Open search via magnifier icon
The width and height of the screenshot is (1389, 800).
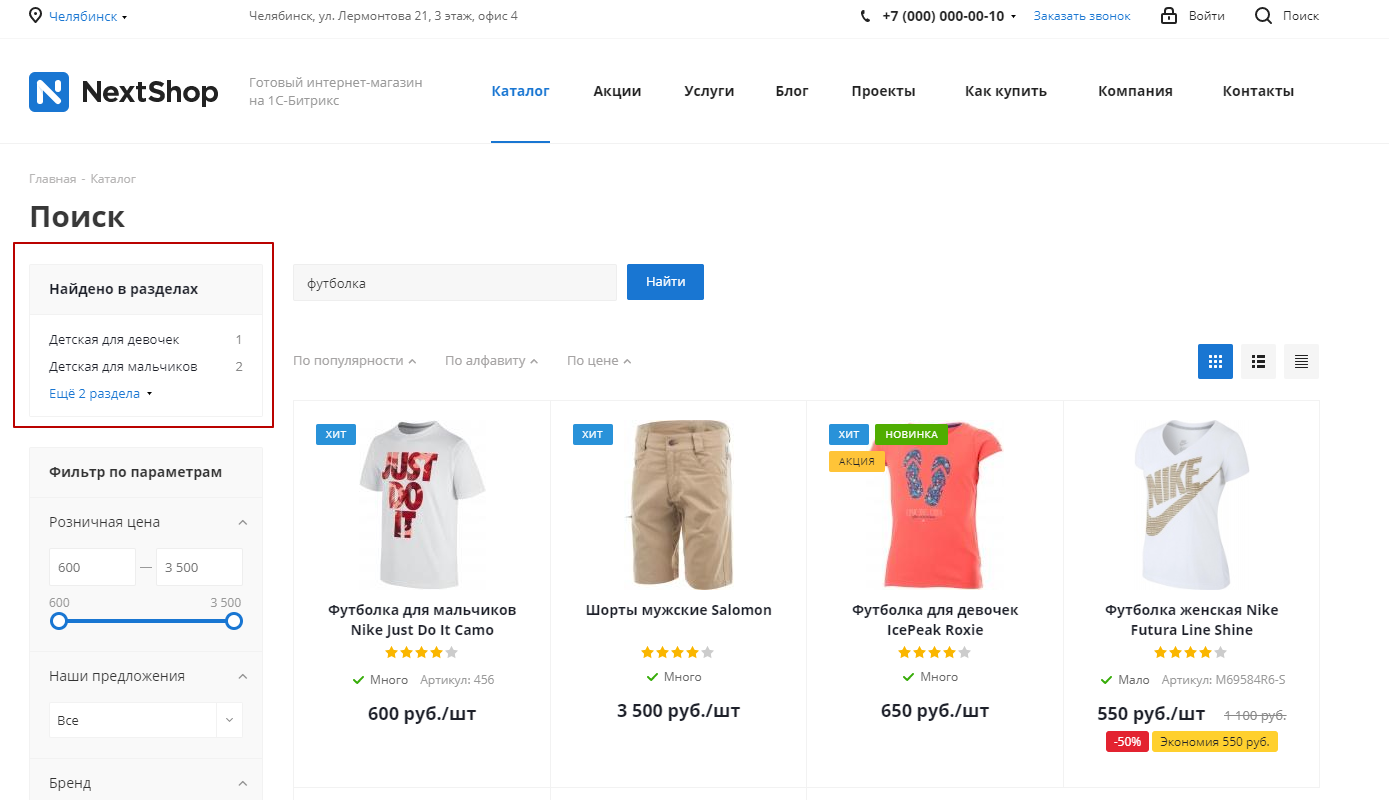pos(1263,16)
